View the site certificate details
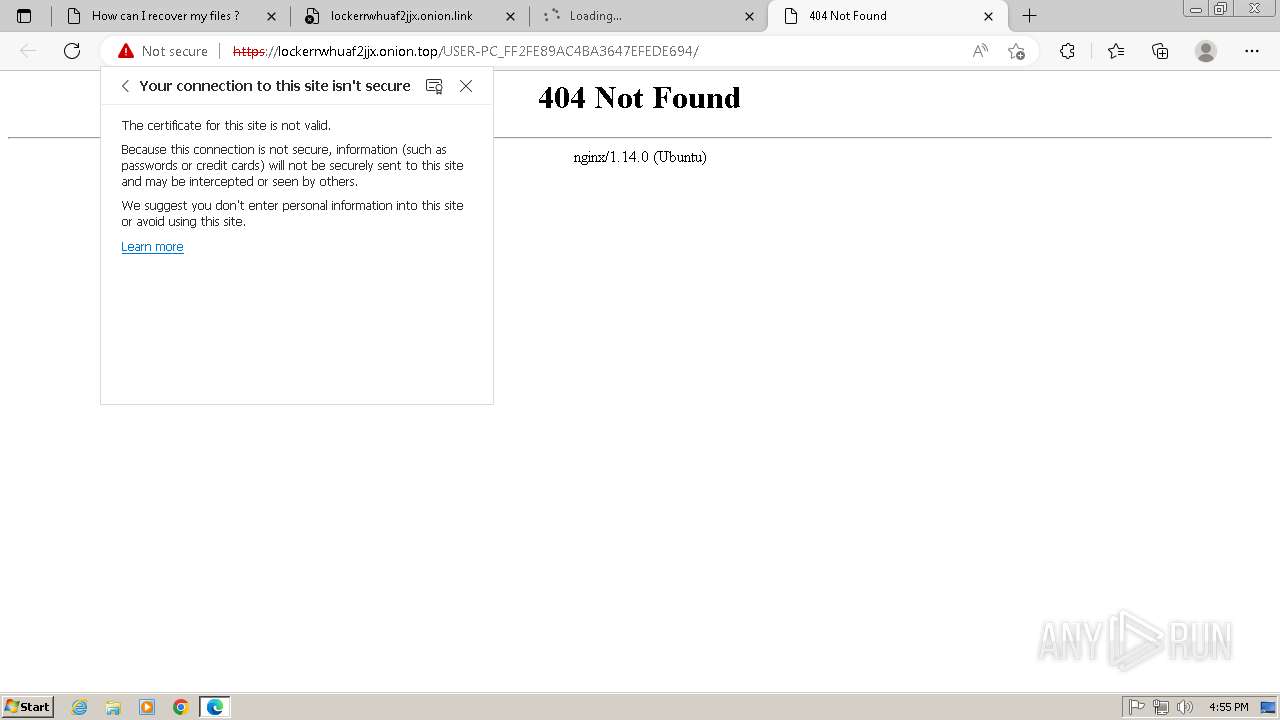 coord(434,86)
